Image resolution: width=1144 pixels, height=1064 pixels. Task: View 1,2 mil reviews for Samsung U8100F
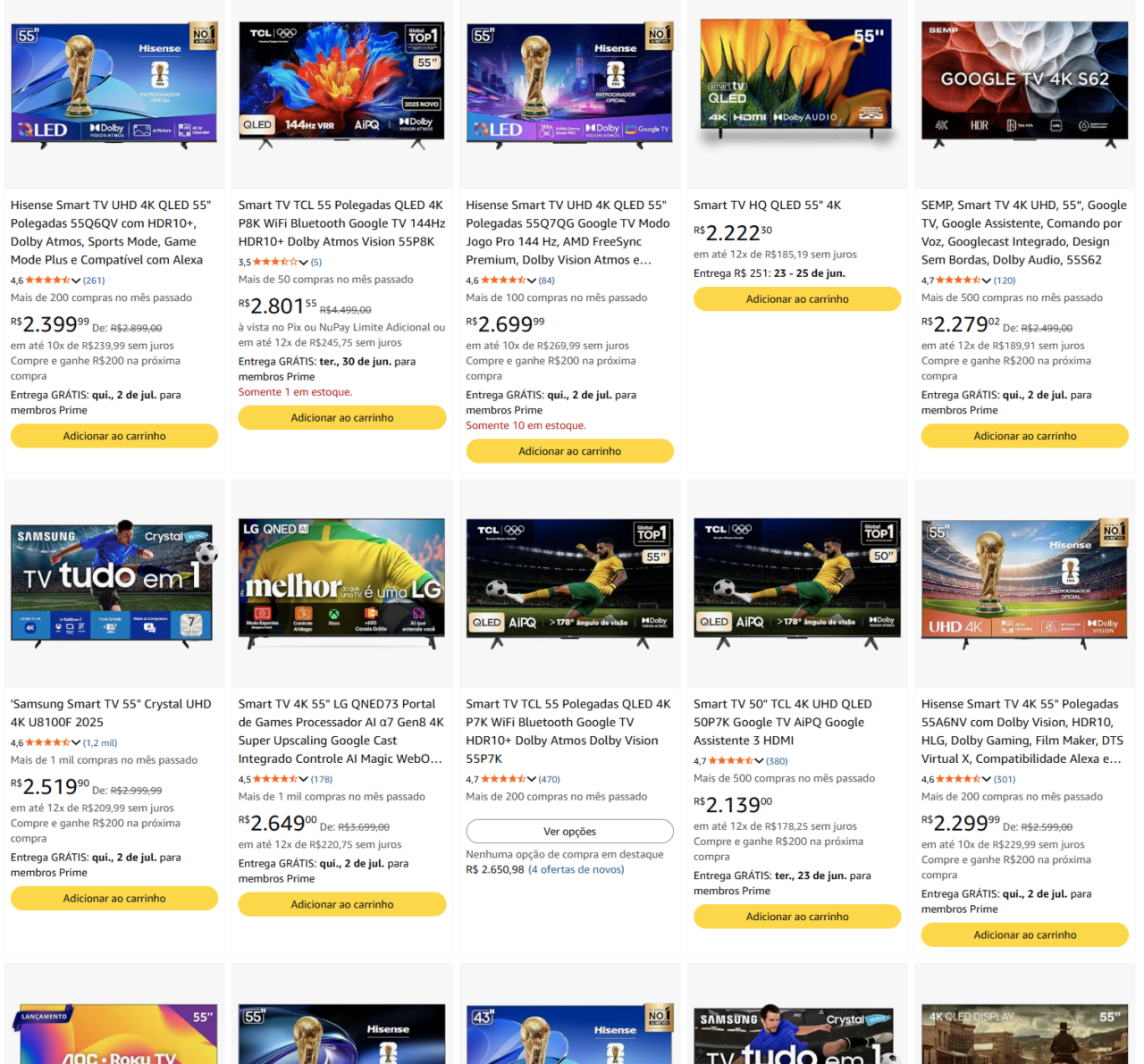point(100,743)
